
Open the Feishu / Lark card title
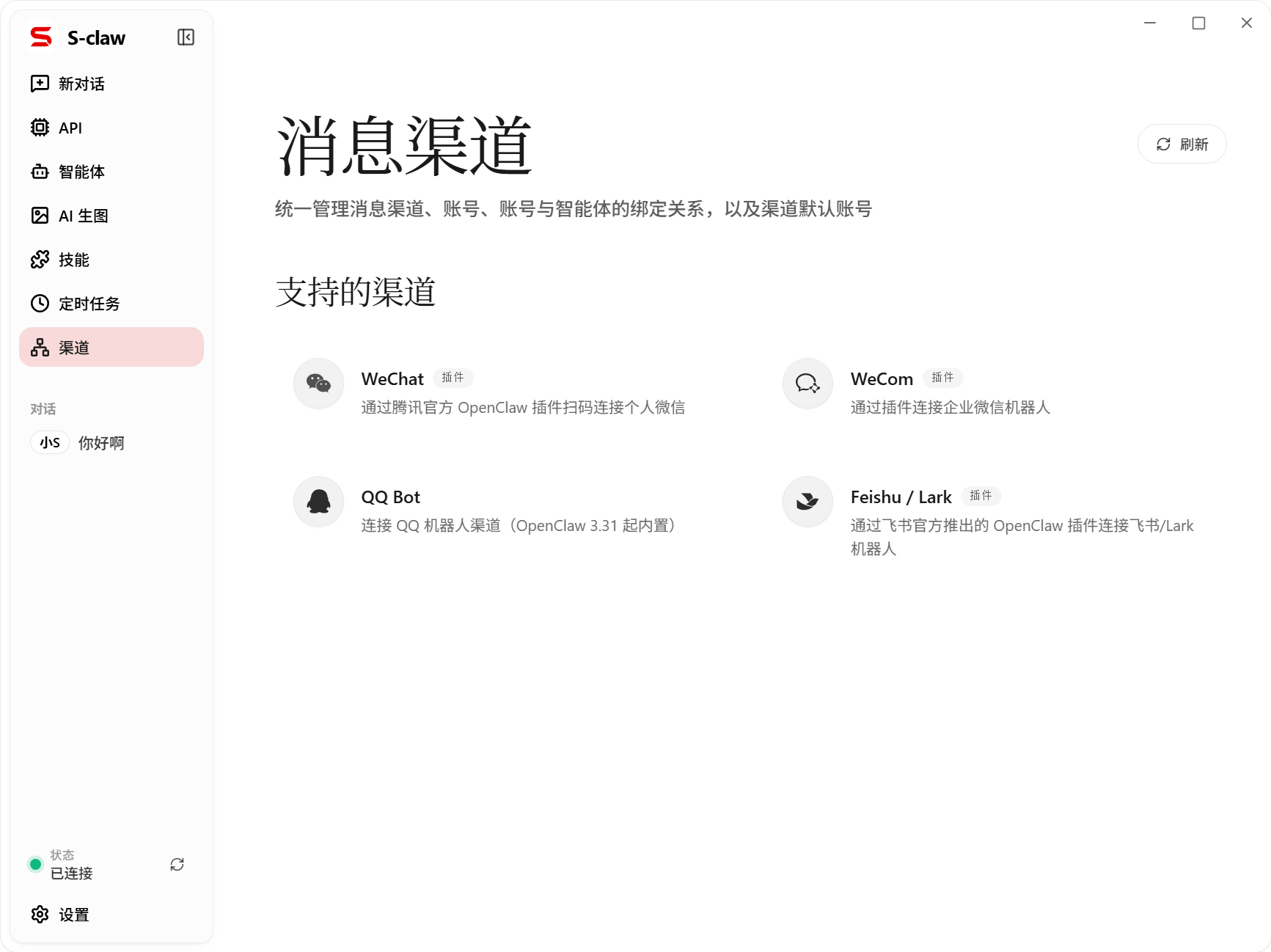pos(901,497)
